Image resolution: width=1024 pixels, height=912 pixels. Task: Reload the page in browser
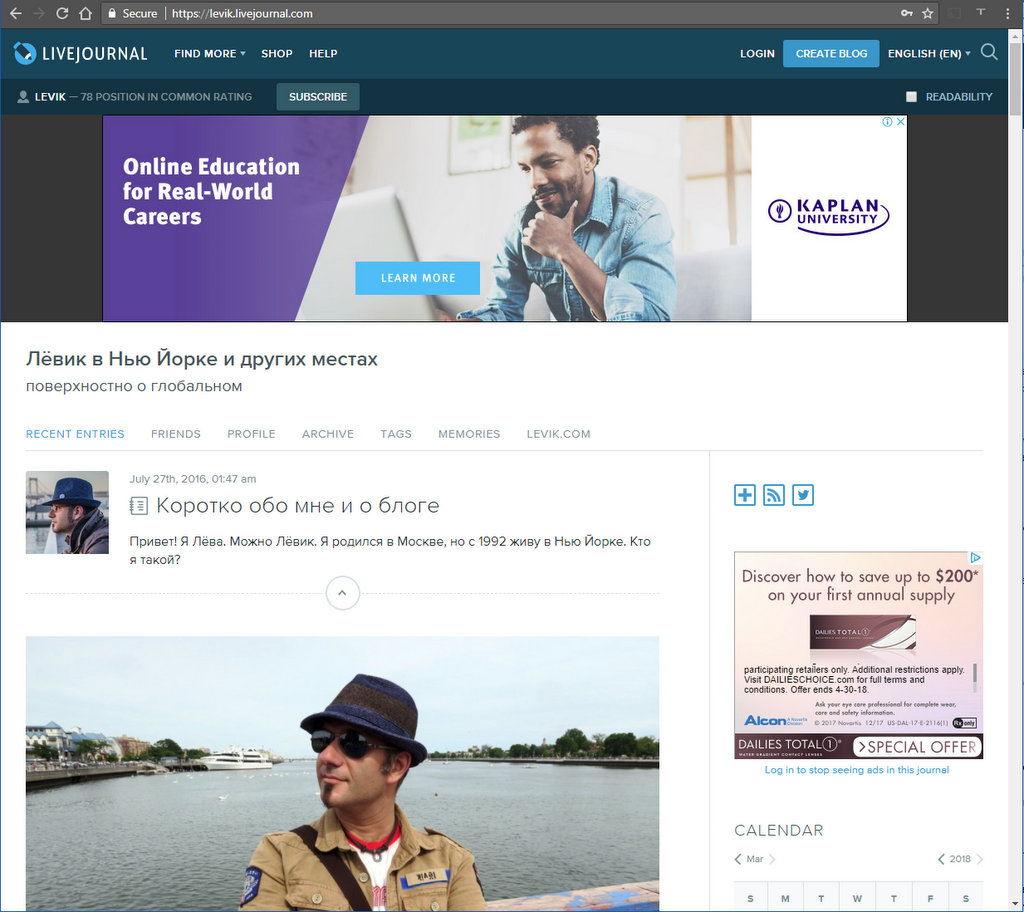[62, 13]
